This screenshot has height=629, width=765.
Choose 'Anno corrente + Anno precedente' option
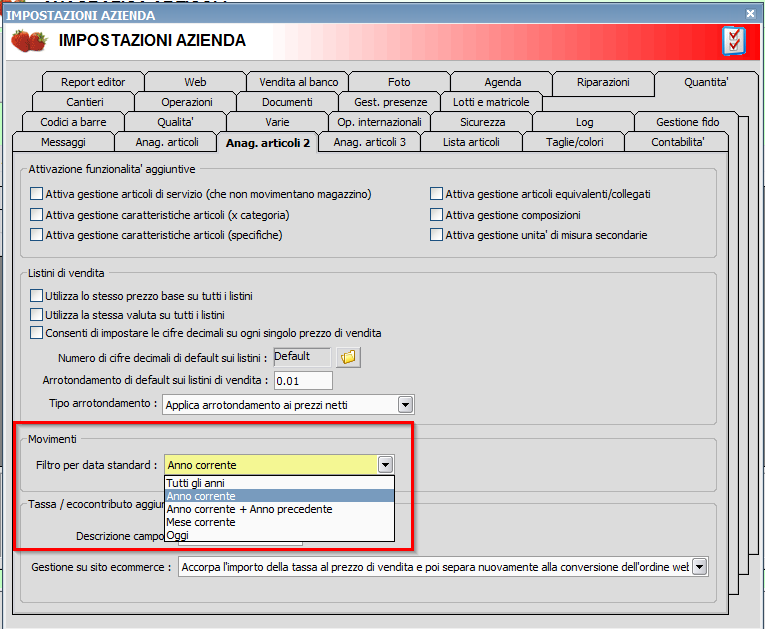pyautogui.click(x=280, y=509)
